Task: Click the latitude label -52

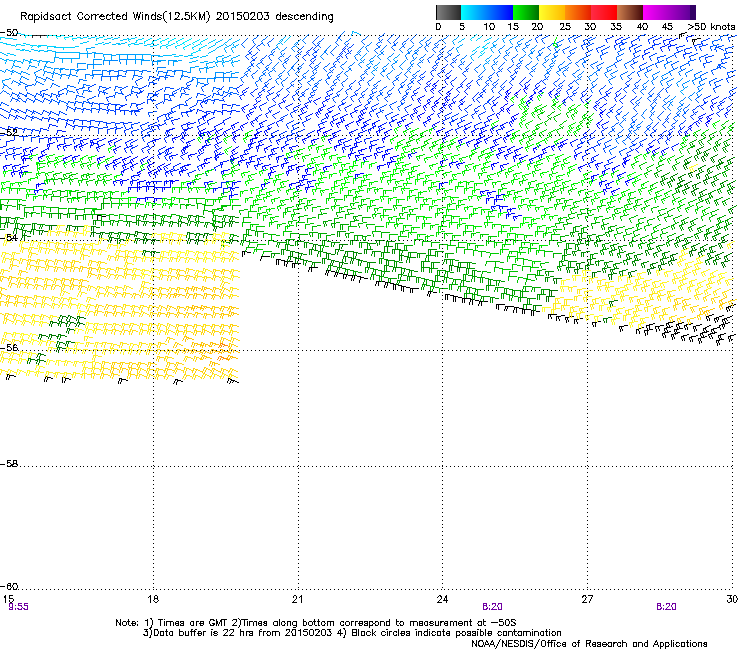Action: click(9, 132)
